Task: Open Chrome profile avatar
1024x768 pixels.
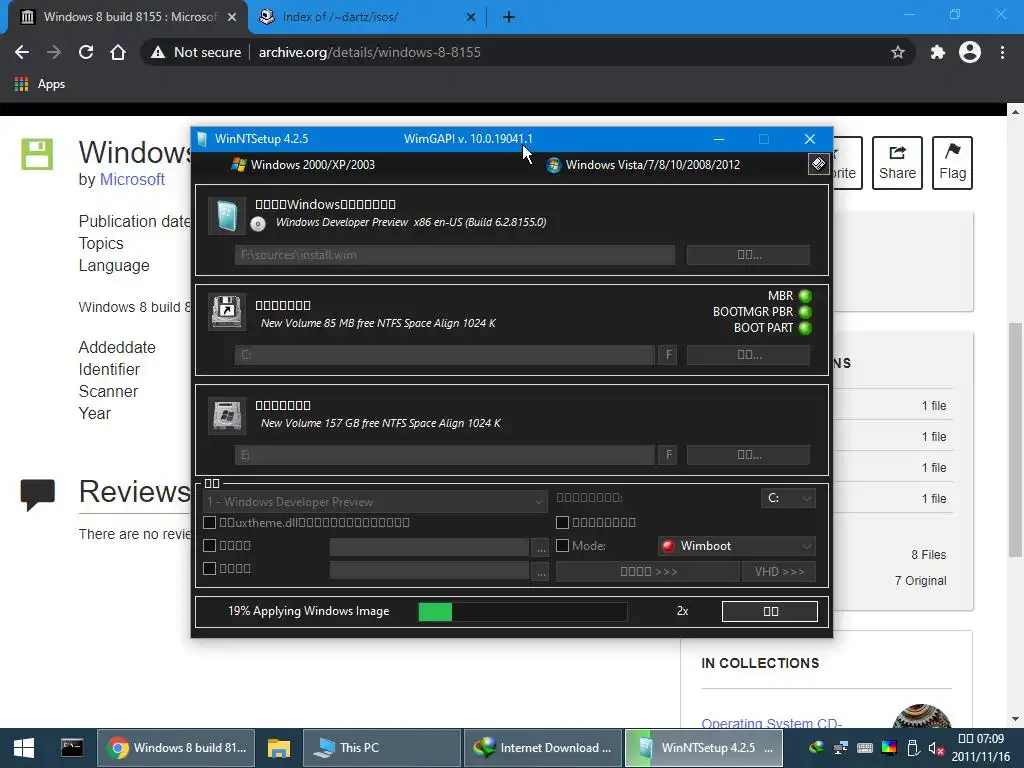Action: pyautogui.click(x=970, y=52)
